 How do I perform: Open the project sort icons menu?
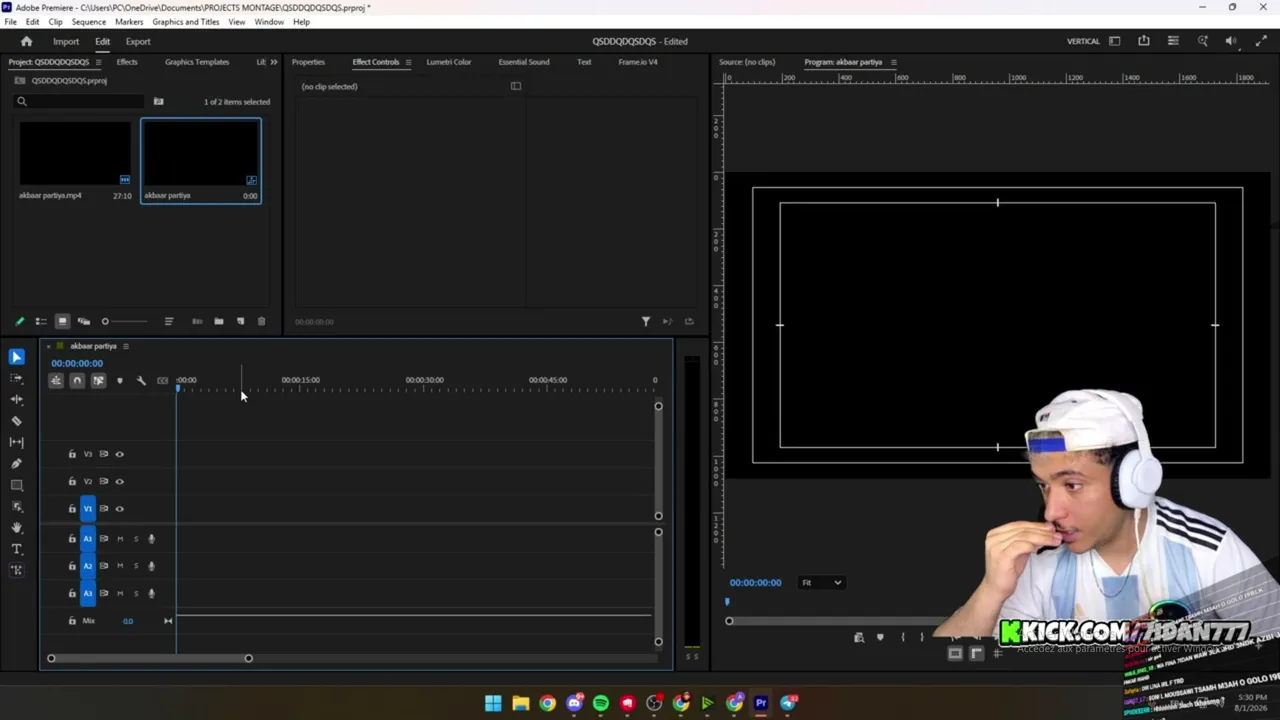[169, 321]
